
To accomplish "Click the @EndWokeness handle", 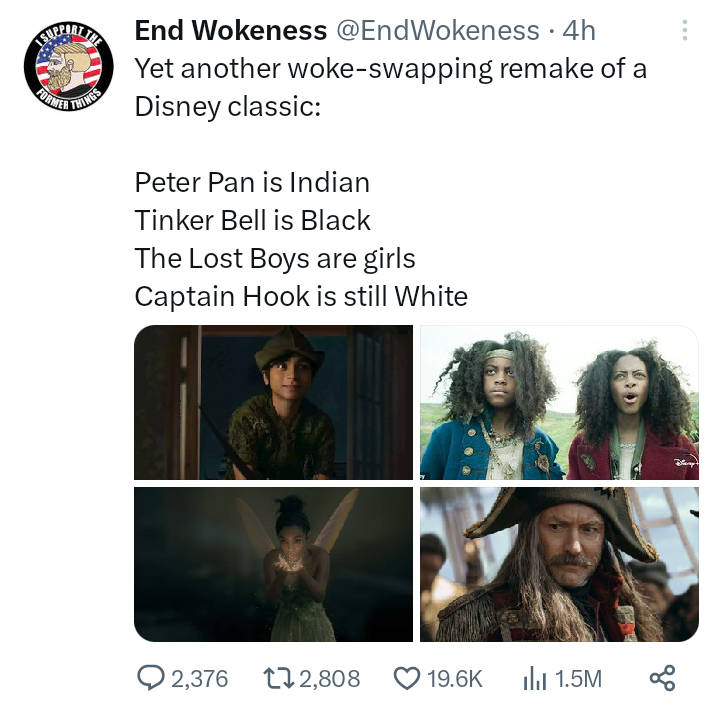I will 438,31.
